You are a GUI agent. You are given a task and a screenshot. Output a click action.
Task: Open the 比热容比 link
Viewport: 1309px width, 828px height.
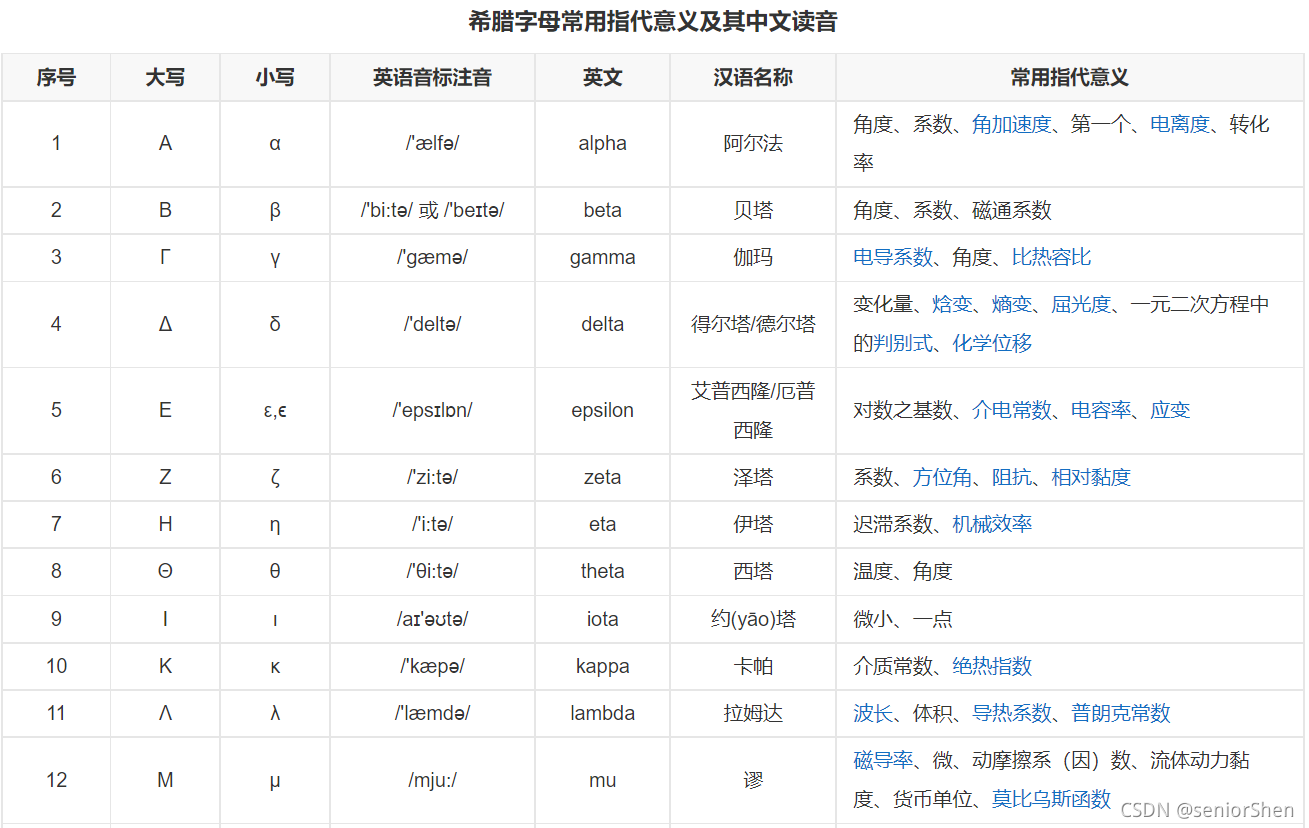point(1051,257)
